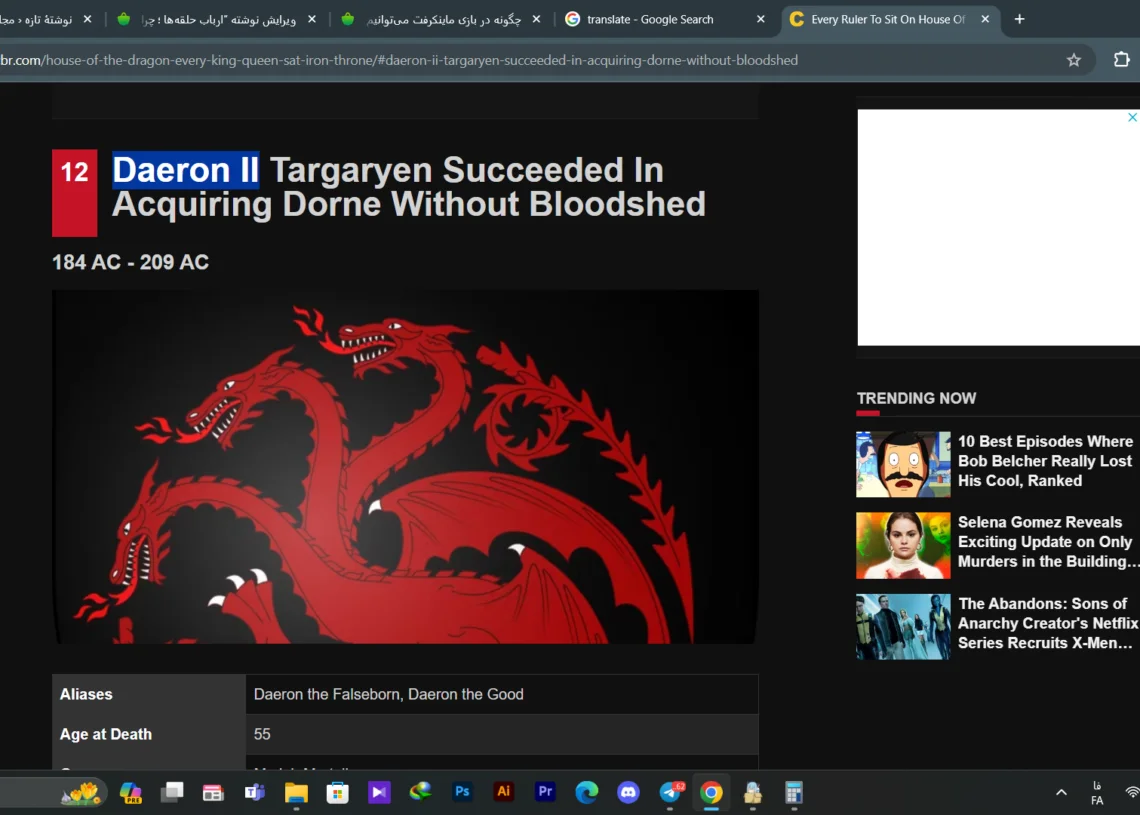Open Discord from the taskbar
1140x815 pixels.
click(628, 792)
